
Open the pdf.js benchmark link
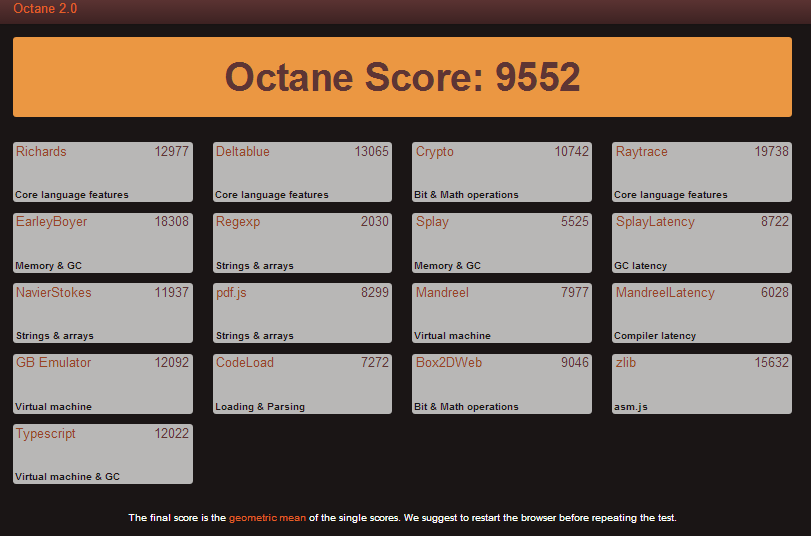click(x=231, y=292)
